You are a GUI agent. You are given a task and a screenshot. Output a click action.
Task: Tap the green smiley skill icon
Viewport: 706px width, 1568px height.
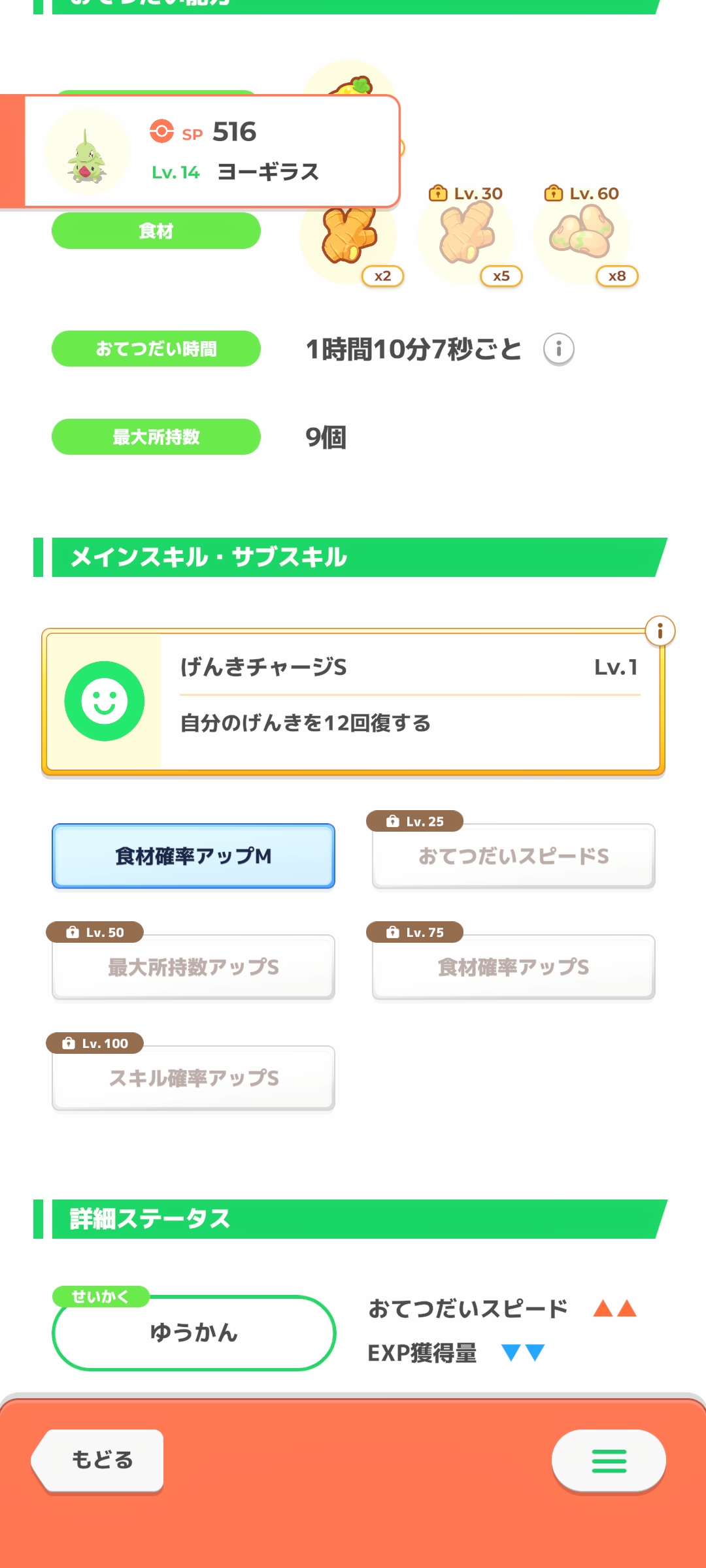click(105, 701)
